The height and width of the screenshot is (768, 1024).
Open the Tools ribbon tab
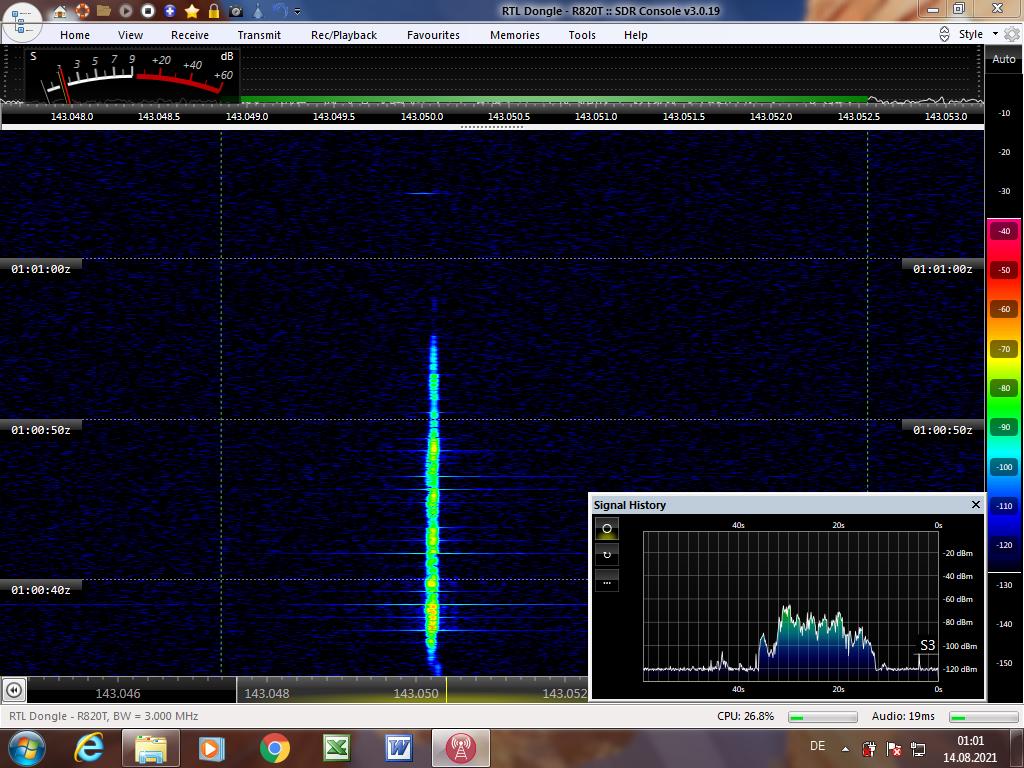(582, 35)
